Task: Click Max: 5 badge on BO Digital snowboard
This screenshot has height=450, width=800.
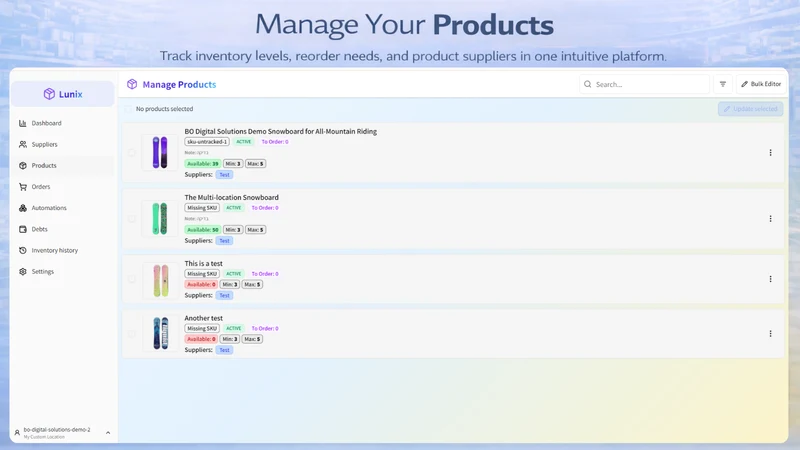Action: click(256, 164)
